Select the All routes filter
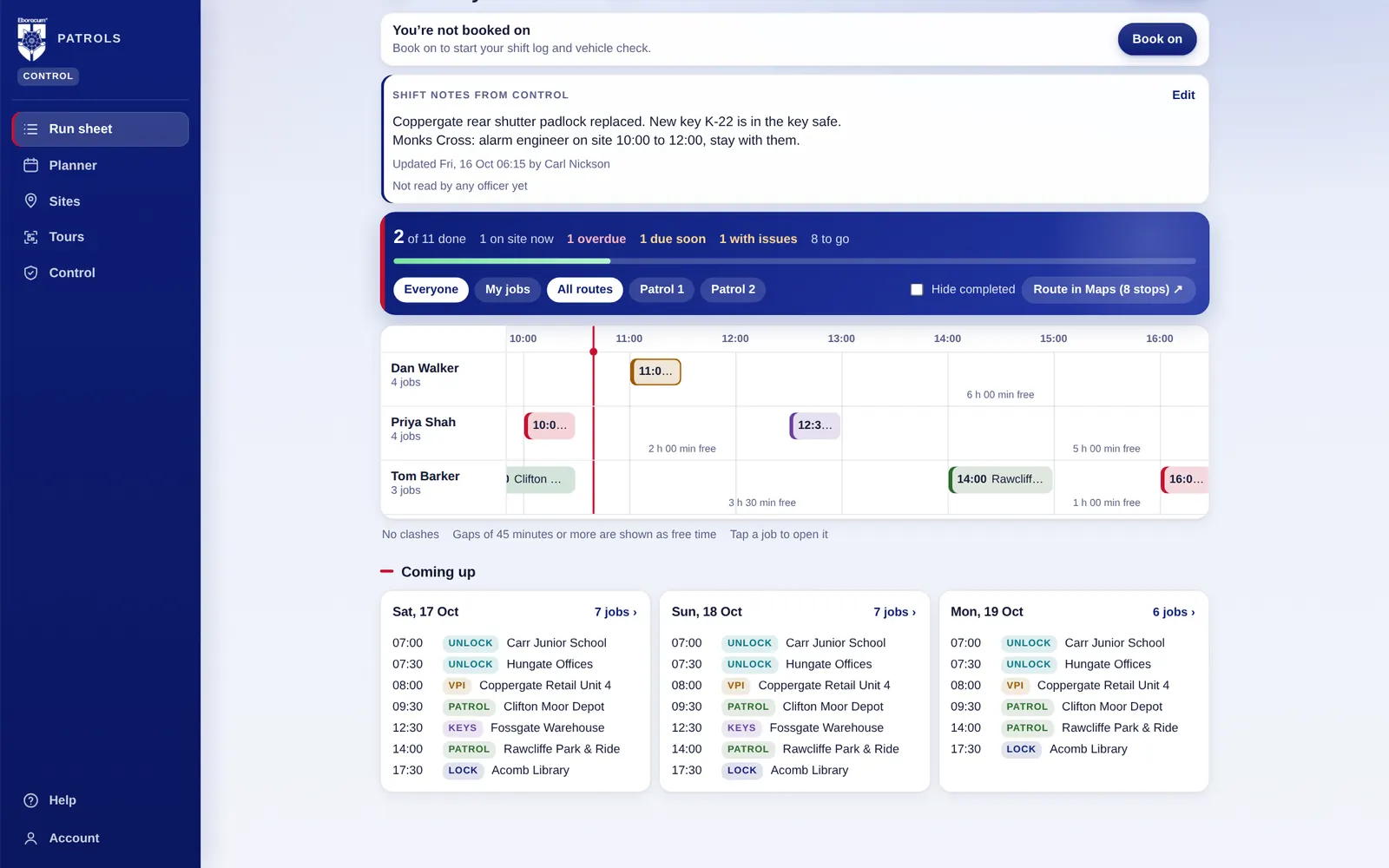Image resolution: width=1389 pixels, height=868 pixels. pos(585,289)
